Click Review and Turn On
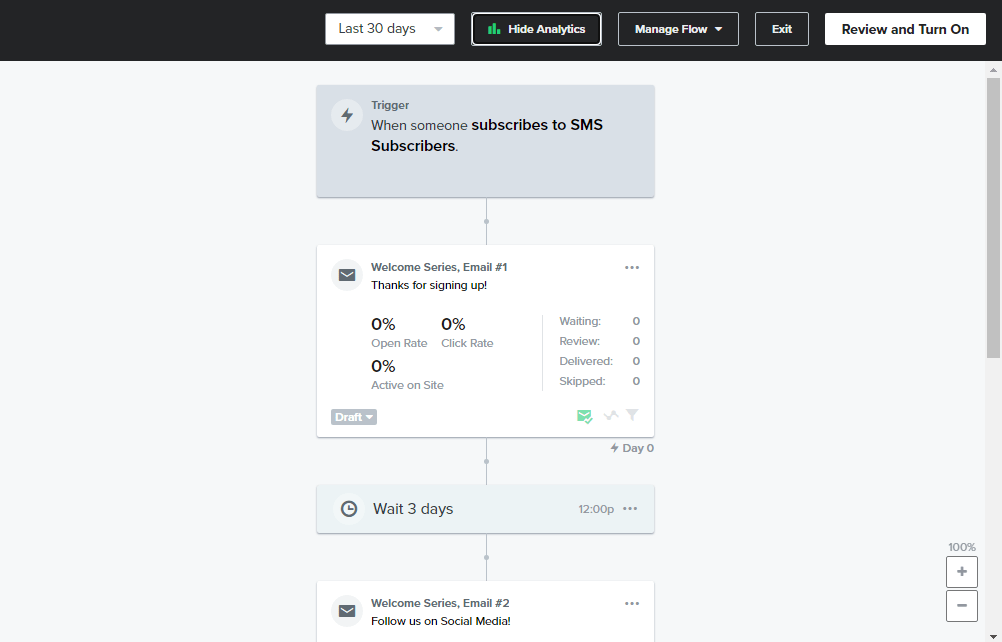The height and width of the screenshot is (642, 1002). (904, 29)
